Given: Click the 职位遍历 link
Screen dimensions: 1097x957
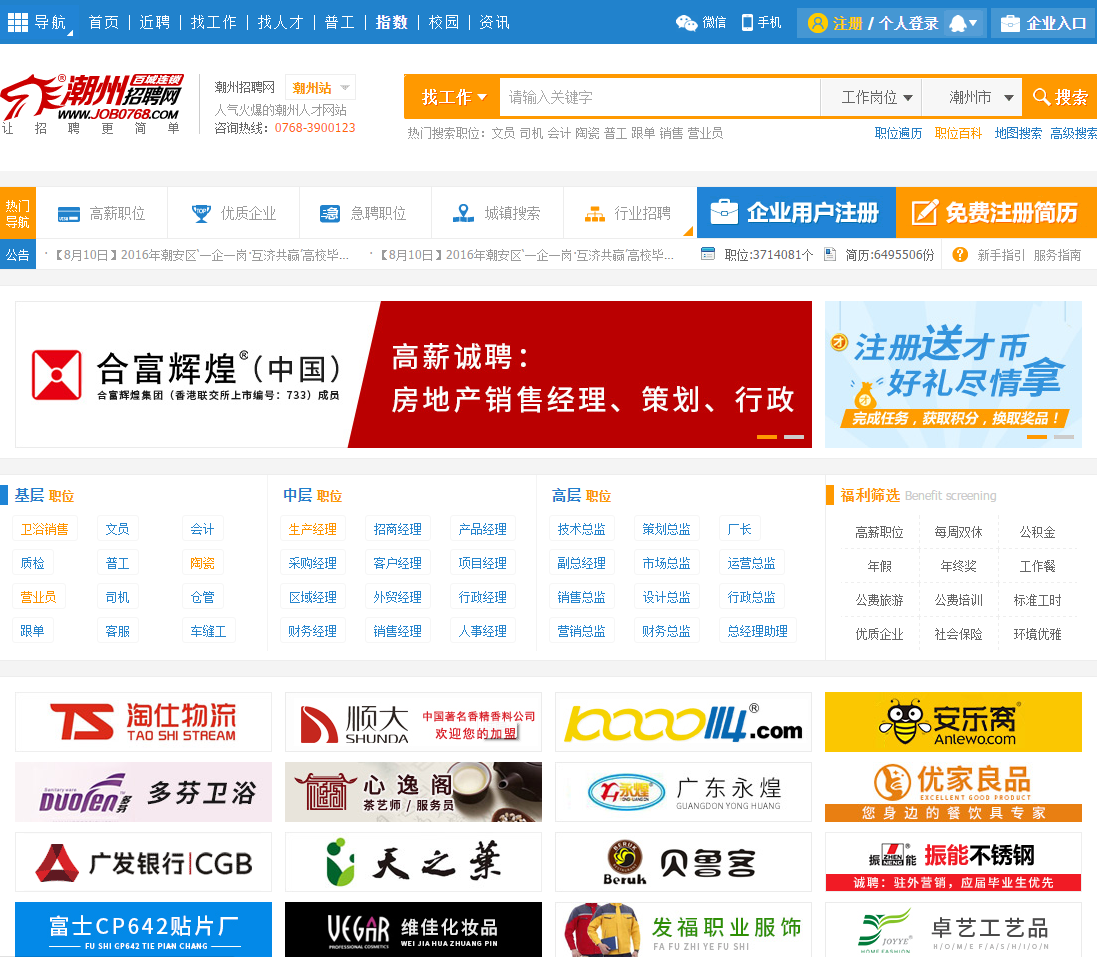Looking at the screenshot, I should (898, 133).
